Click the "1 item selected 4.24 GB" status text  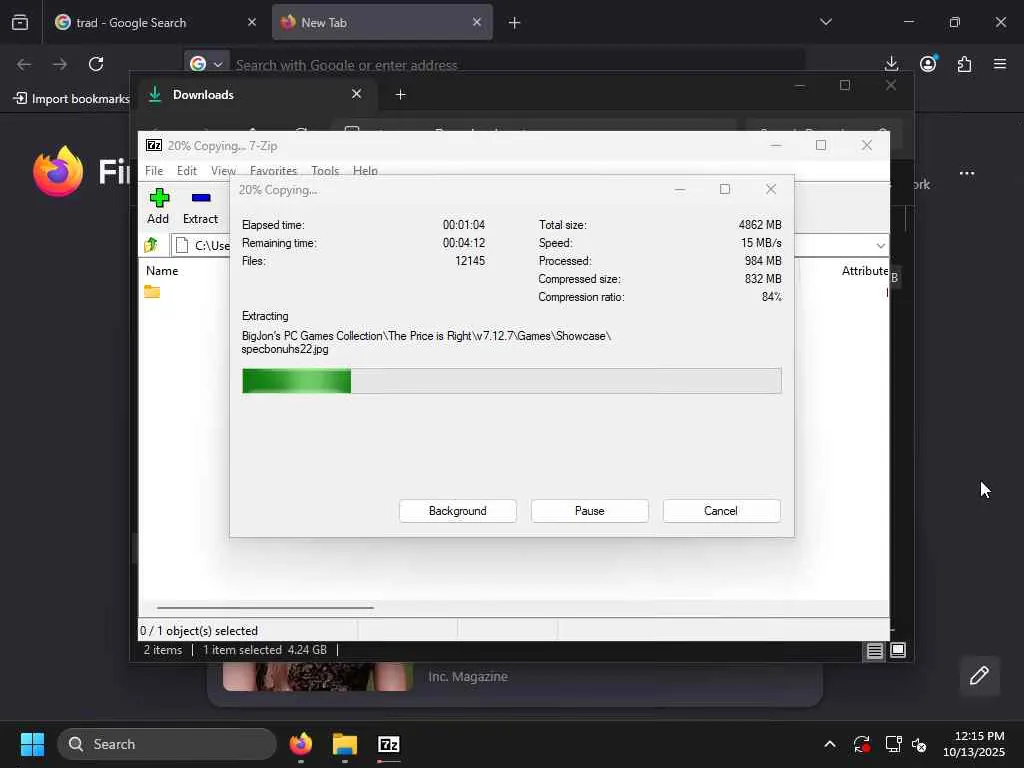[264, 650]
